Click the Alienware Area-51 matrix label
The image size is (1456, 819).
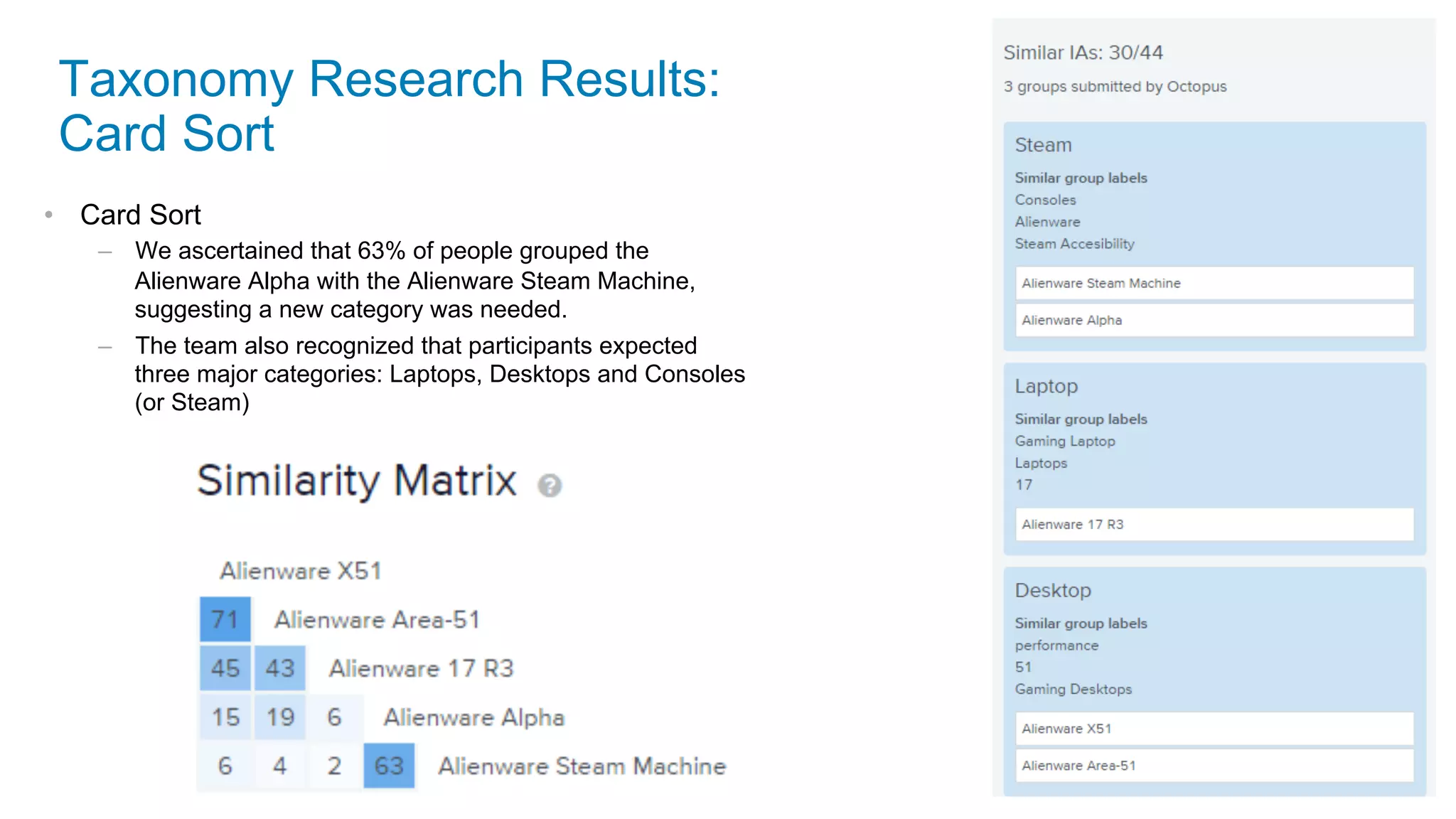pyautogui.click(x=378, y=620)
